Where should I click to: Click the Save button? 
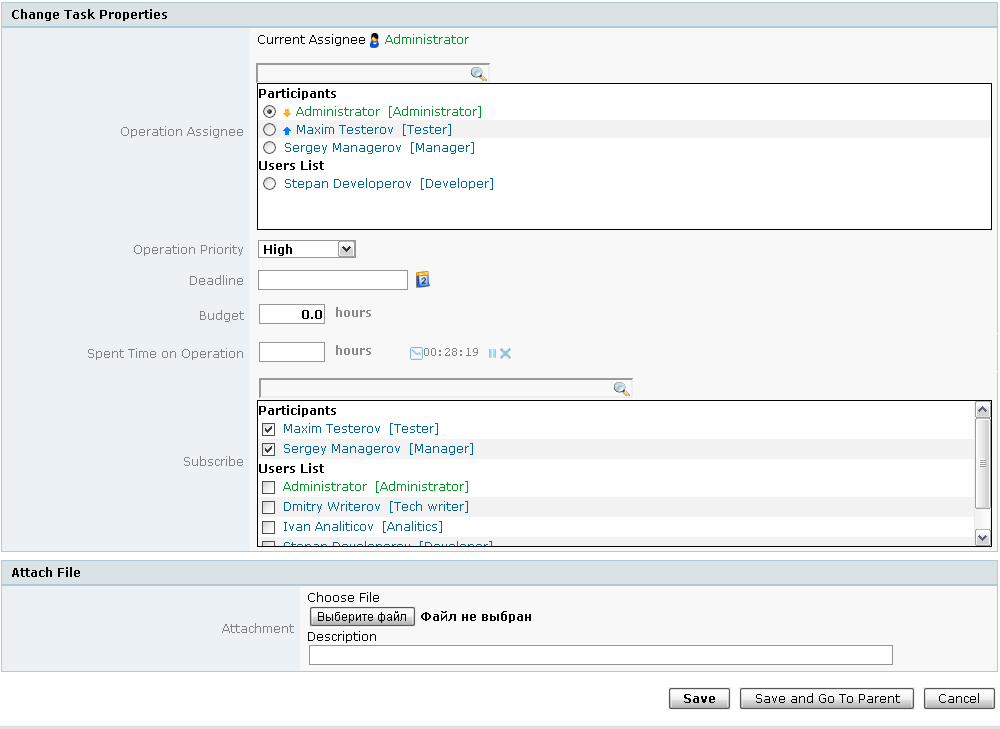click(x=699, y=699)
